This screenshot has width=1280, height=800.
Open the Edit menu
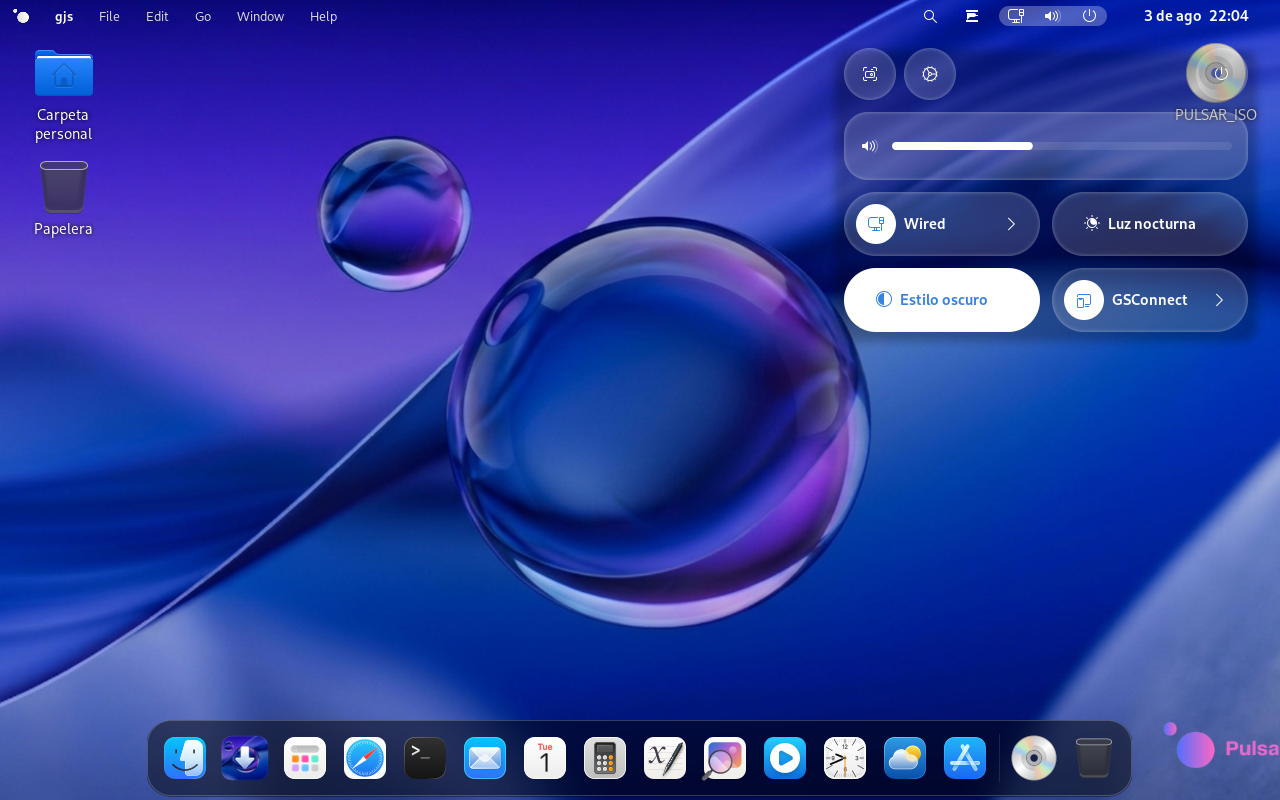pos(157,16)
